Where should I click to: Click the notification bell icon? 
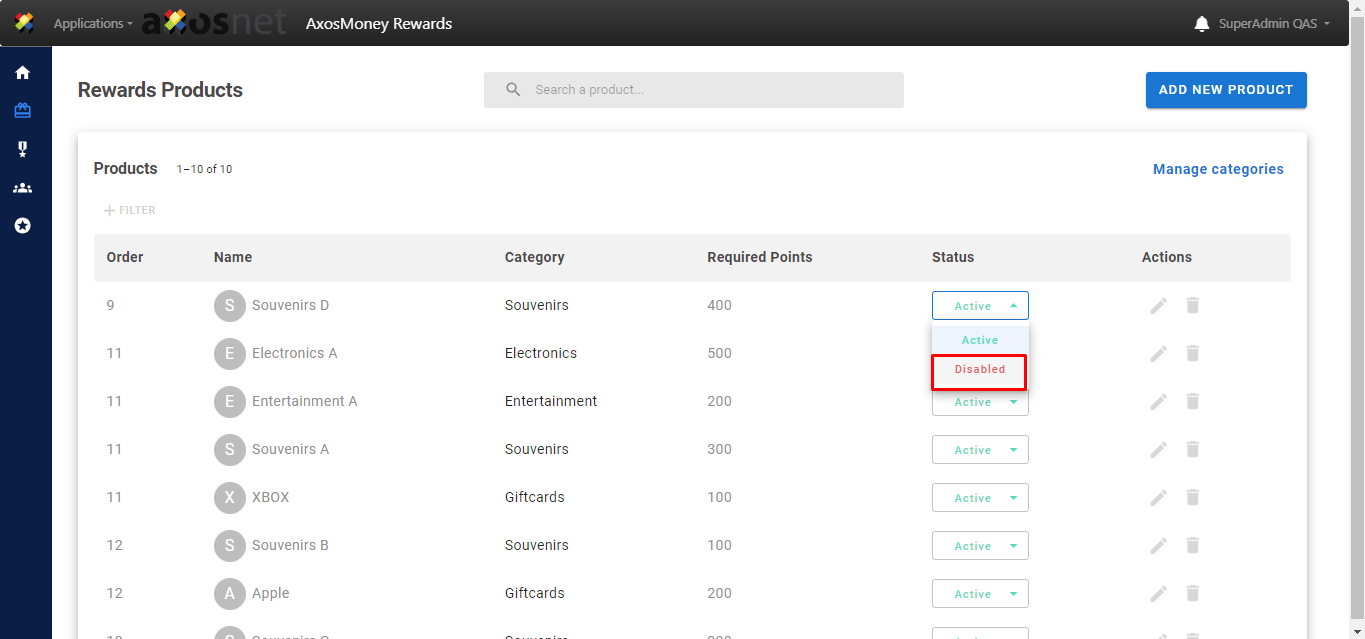[x=1202, y=24]
